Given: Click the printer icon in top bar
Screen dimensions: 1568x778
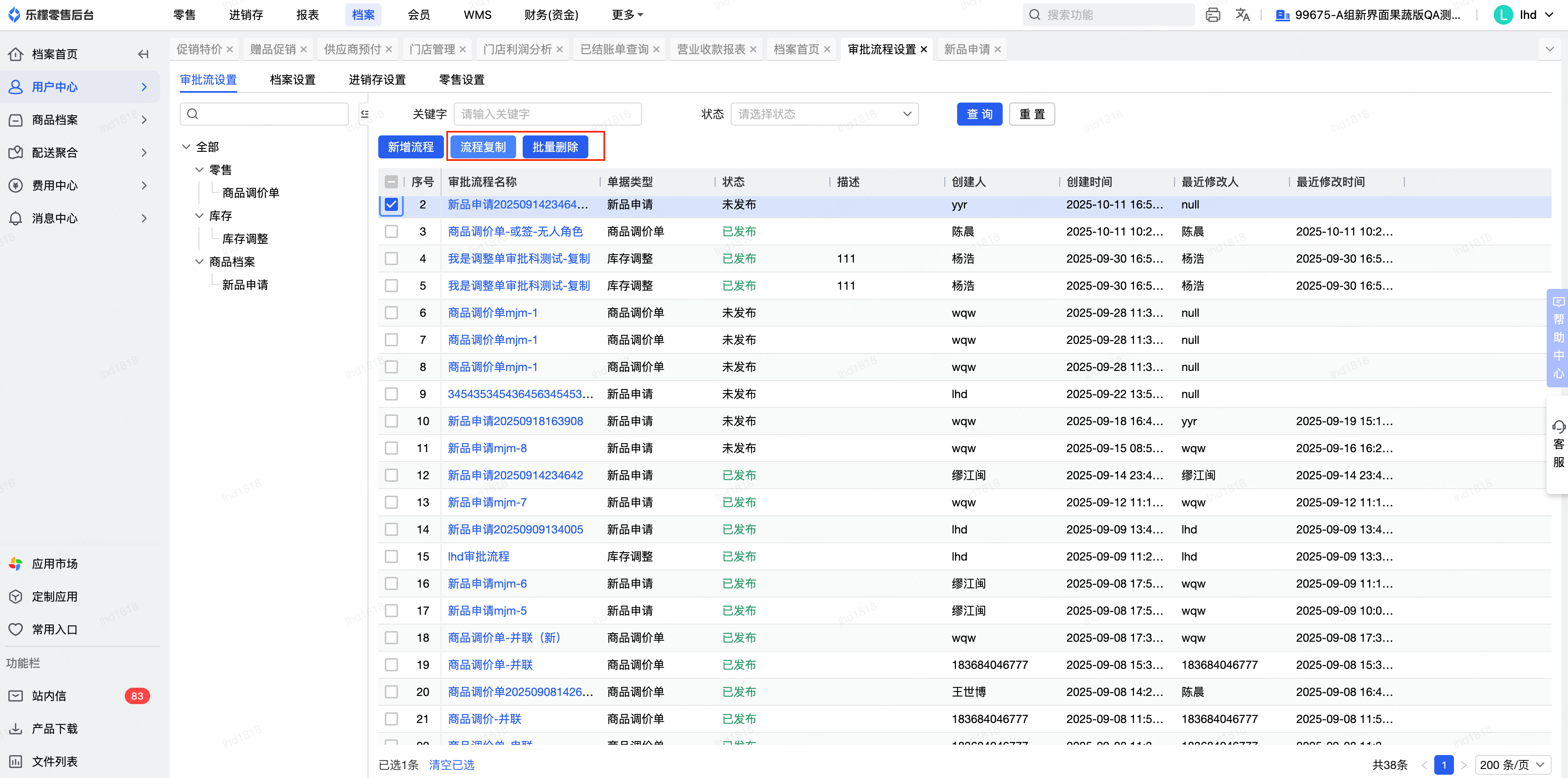Looking at the screenshot, I should pyautogui.click(x=1213, y=15).
